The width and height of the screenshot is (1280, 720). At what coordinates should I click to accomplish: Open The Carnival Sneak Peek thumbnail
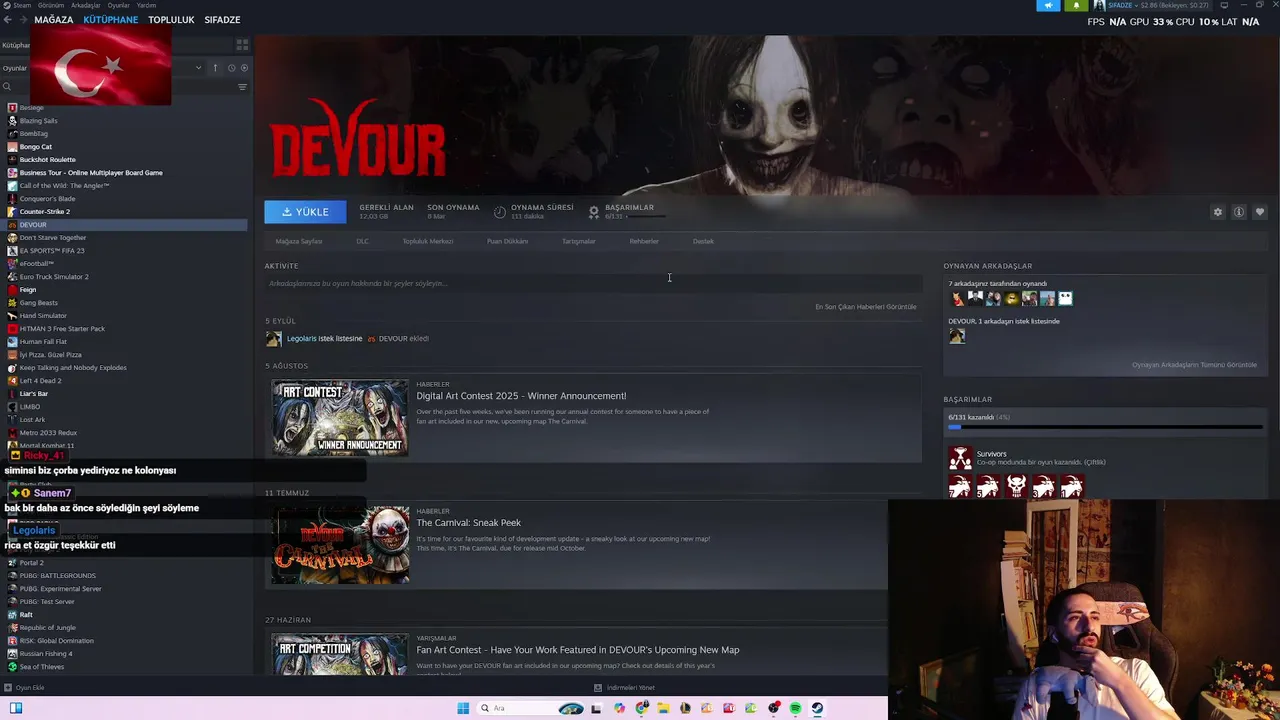click(x=340, y=545)
